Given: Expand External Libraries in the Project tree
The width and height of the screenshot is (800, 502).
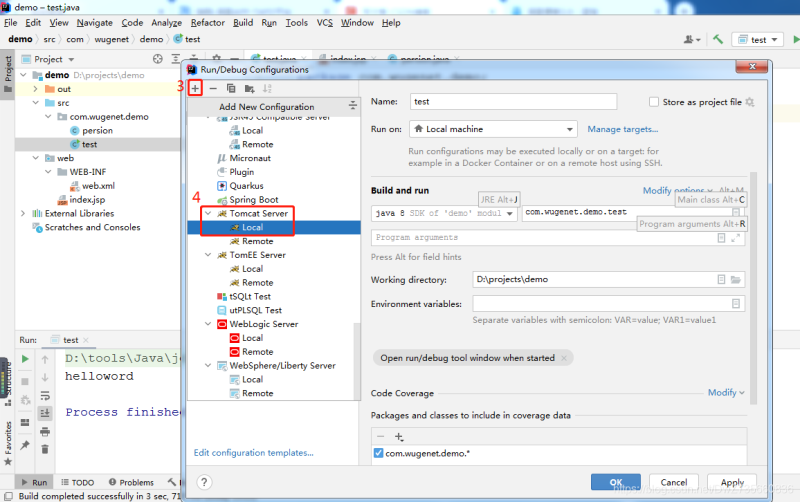Looking at the screenshot, I should (23, 213).
